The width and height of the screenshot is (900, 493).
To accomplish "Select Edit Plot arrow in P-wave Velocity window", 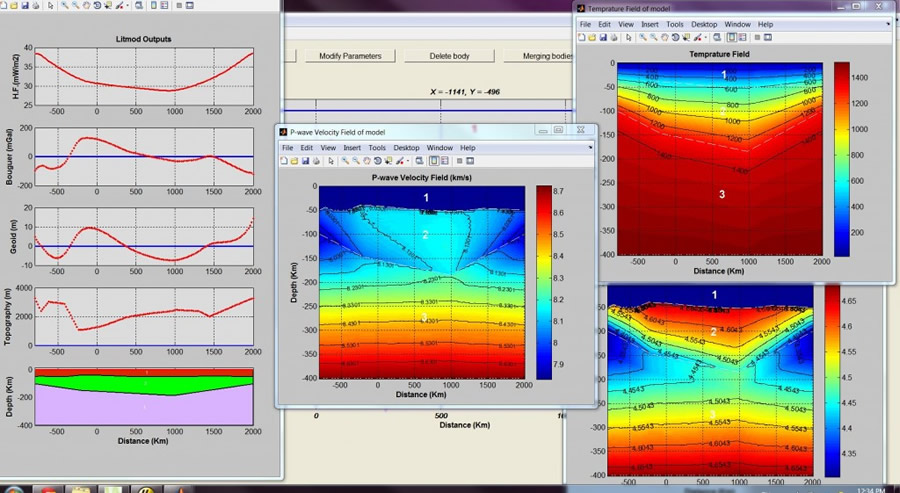I will [331, 161].
